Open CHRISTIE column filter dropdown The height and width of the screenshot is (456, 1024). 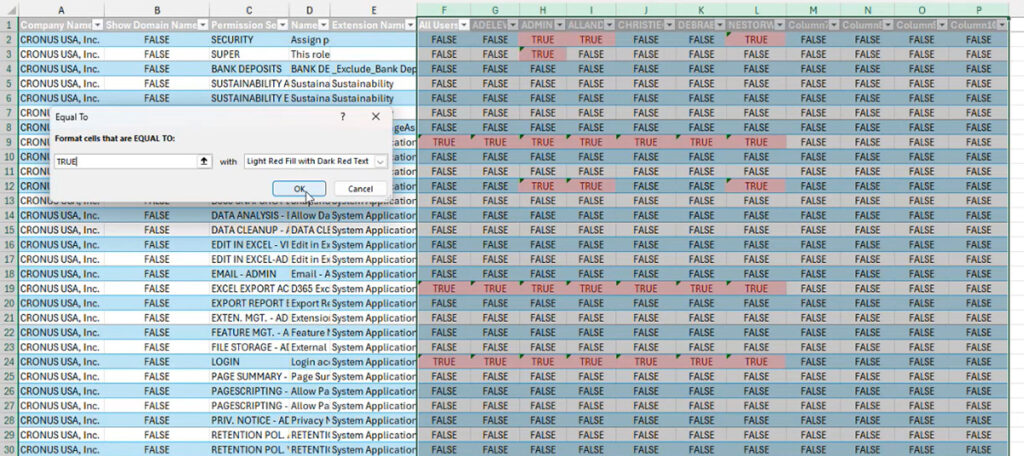click(670, 25)
